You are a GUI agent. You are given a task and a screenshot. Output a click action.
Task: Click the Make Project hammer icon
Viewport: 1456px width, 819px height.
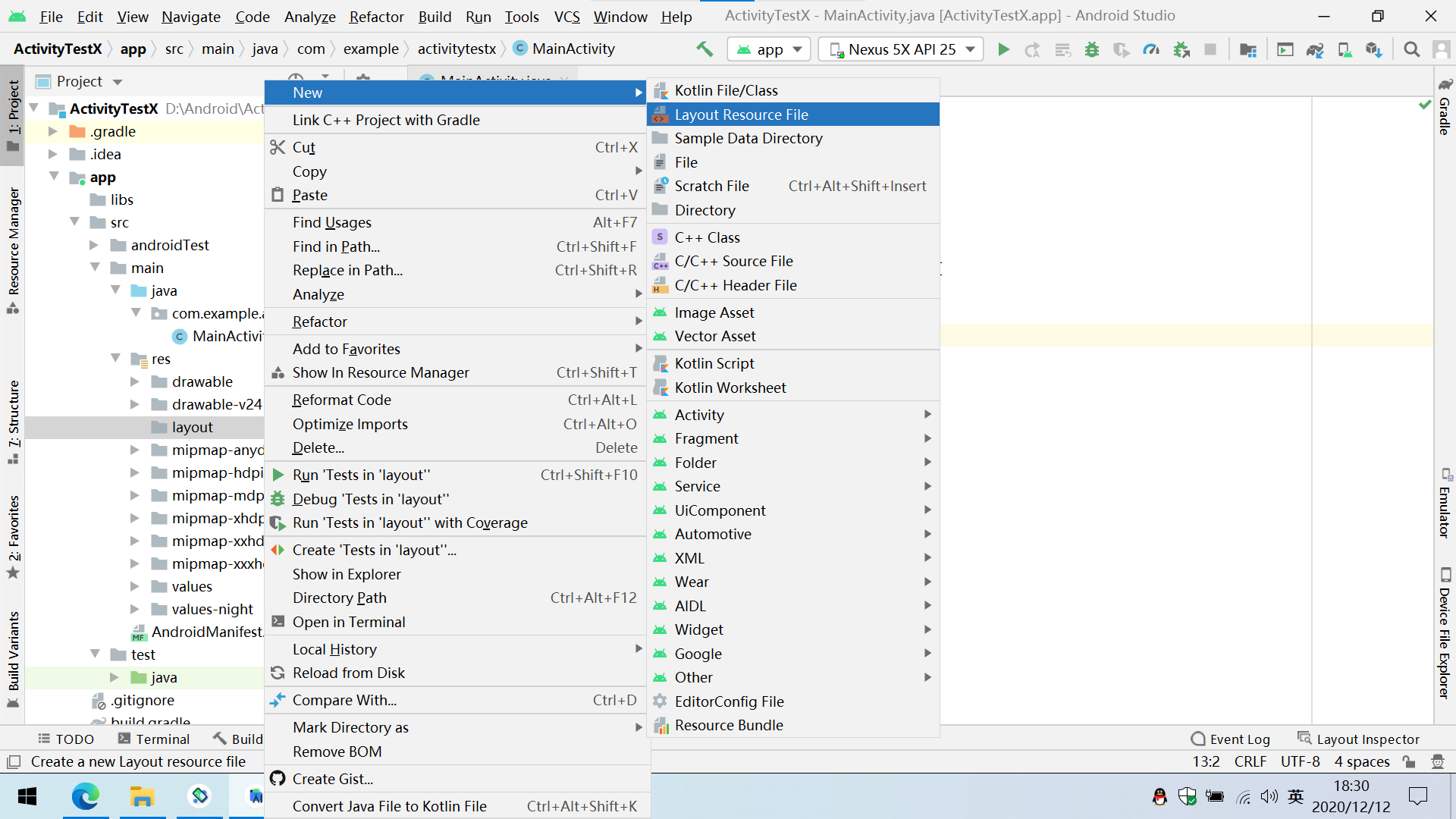(704, 49)
